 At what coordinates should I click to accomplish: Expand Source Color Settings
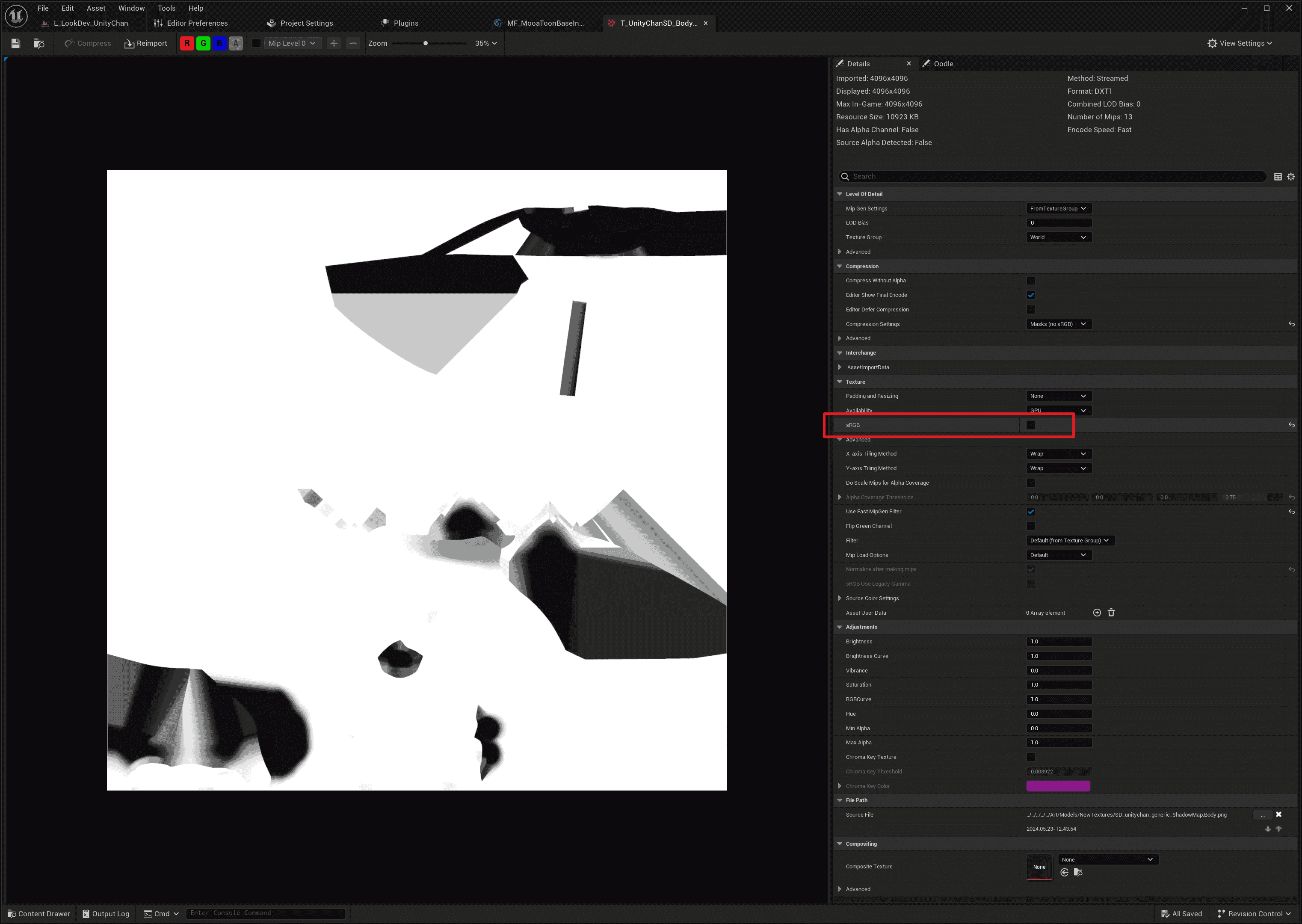tap(840, 598)
